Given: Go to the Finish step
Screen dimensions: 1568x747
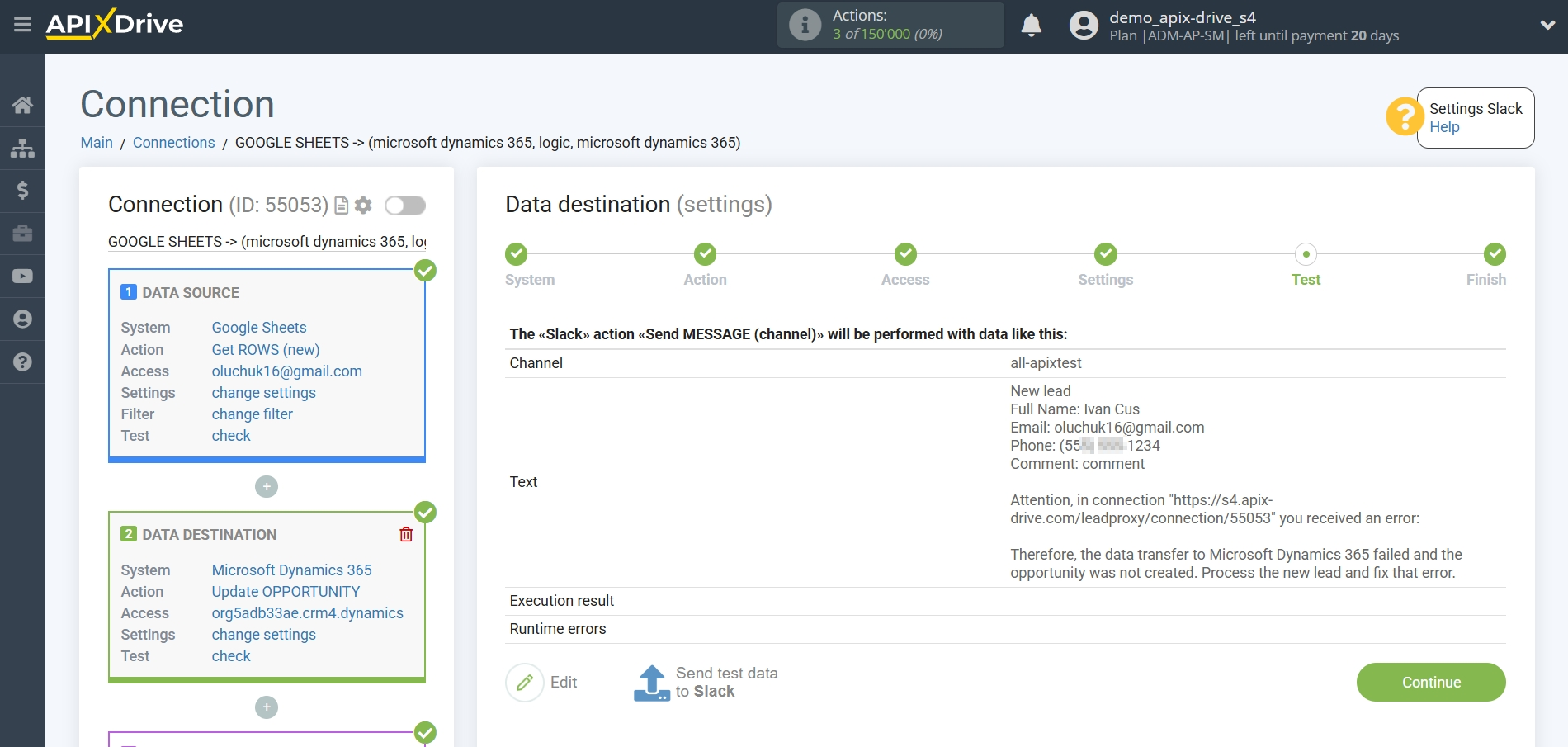Looking at the screenshot, I should pos(1495,254).
